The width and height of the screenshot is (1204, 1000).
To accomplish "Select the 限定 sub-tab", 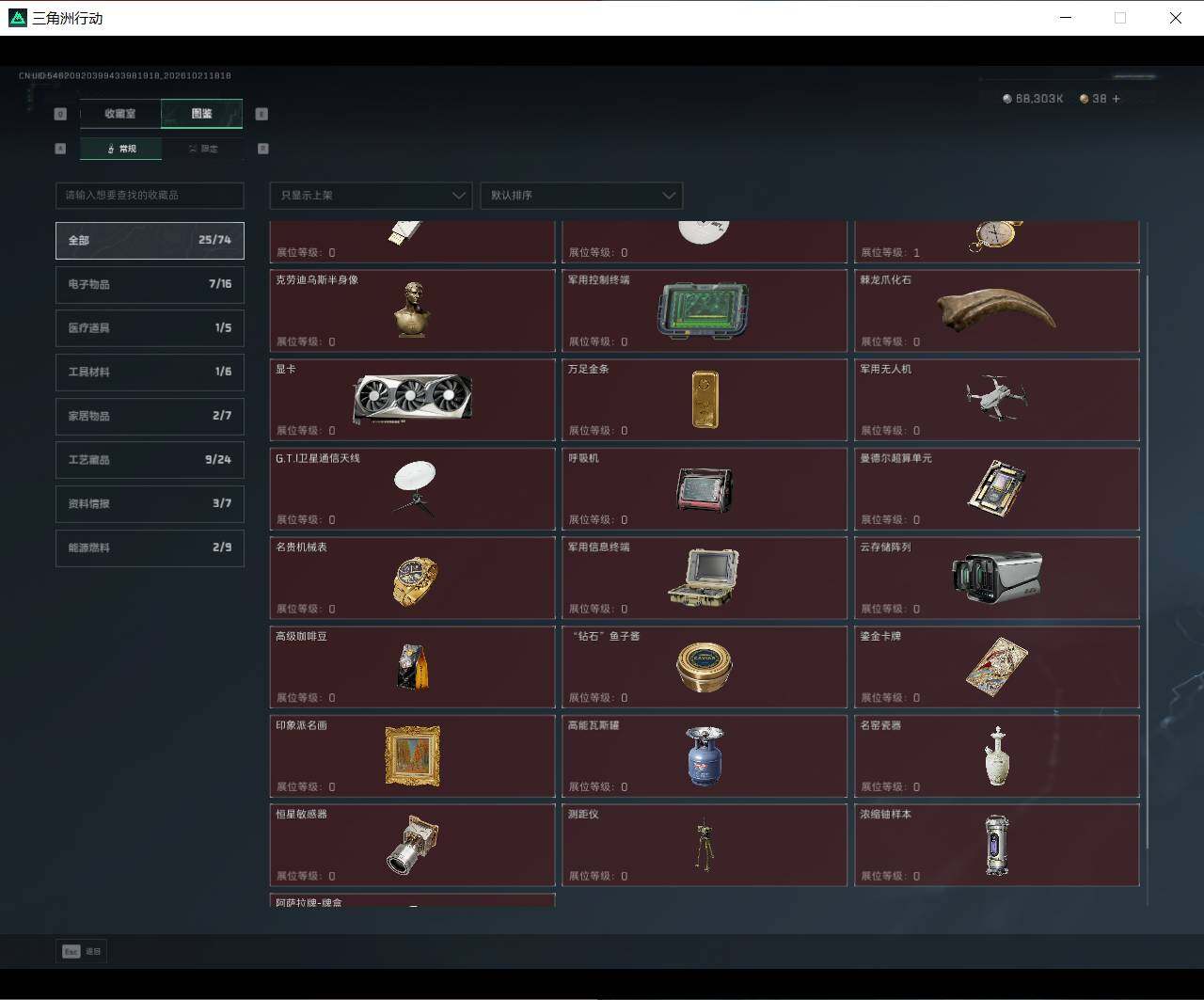I will coord(202,149).
